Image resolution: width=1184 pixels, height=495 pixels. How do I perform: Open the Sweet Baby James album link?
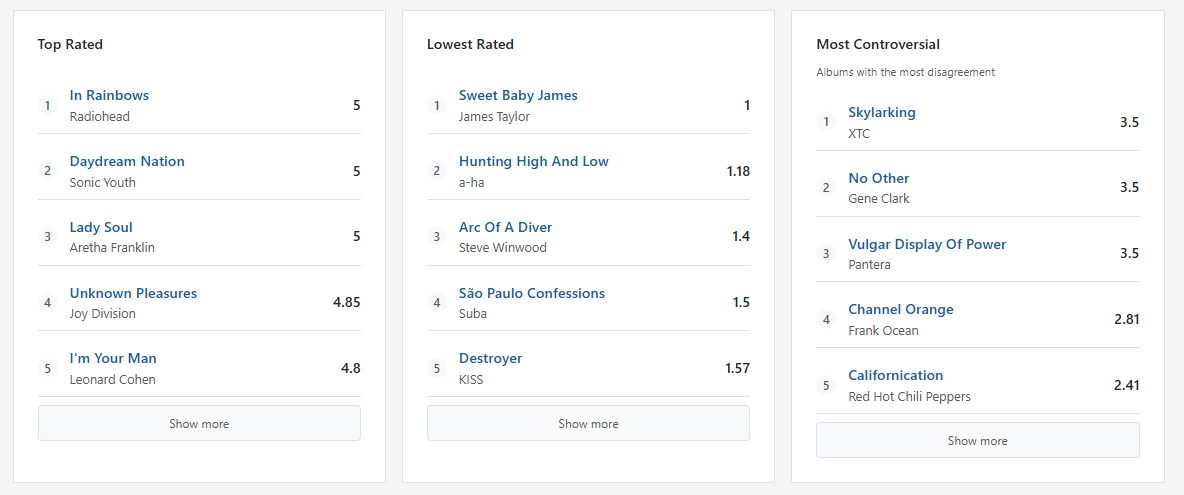[x=518, y=96]
